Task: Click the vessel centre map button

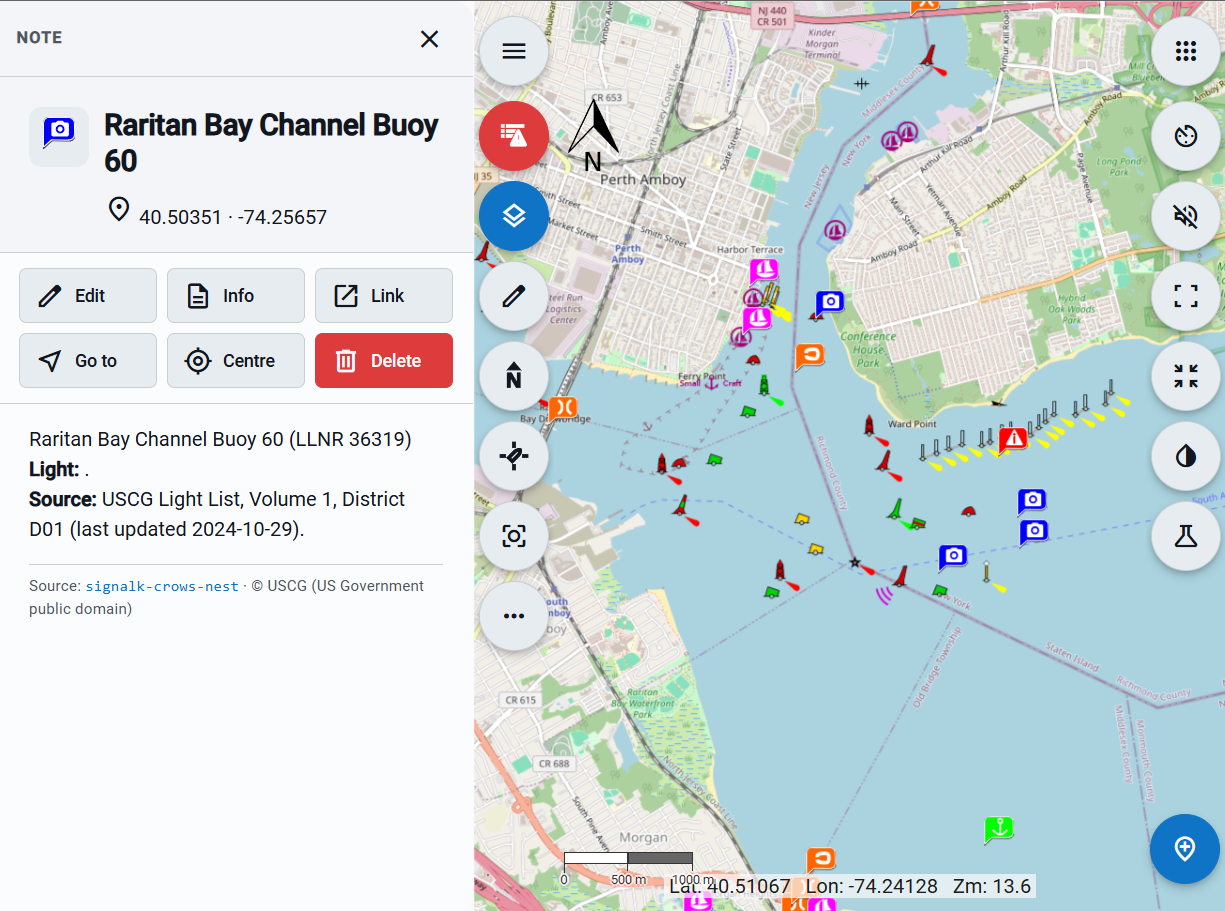Action: point(514,456)
